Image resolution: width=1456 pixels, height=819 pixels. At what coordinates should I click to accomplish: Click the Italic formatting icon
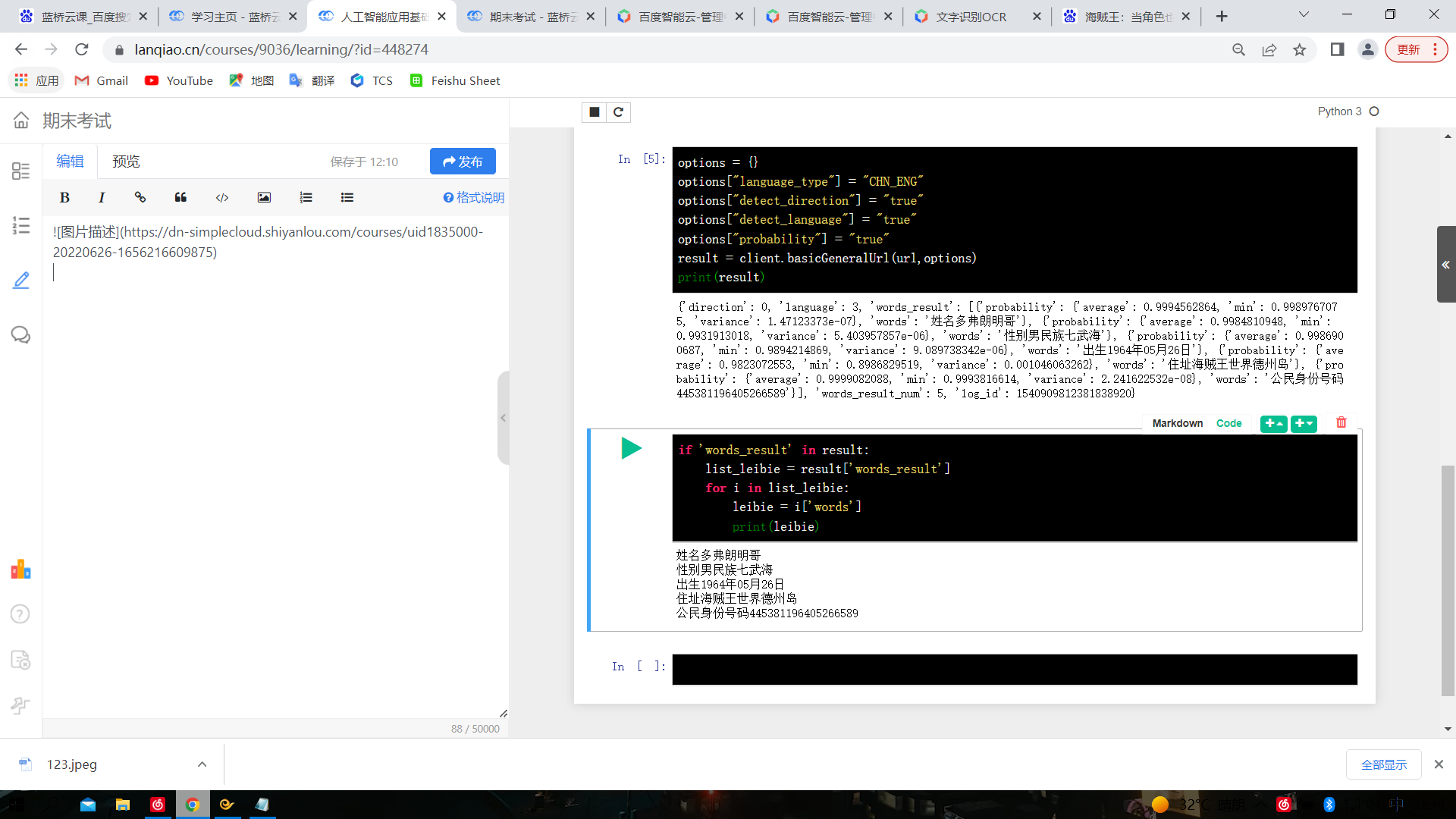coord(101,198)
